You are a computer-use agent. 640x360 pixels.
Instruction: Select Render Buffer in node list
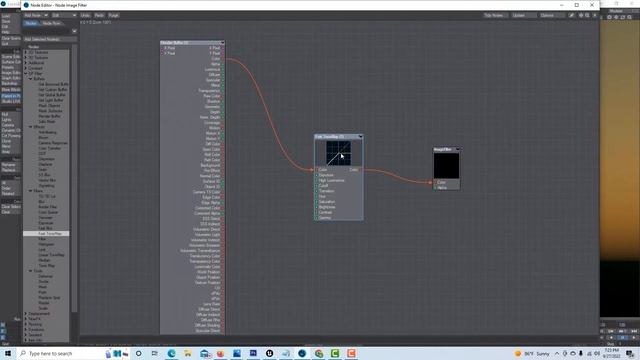pyautogui.click(x=49, y=116)
